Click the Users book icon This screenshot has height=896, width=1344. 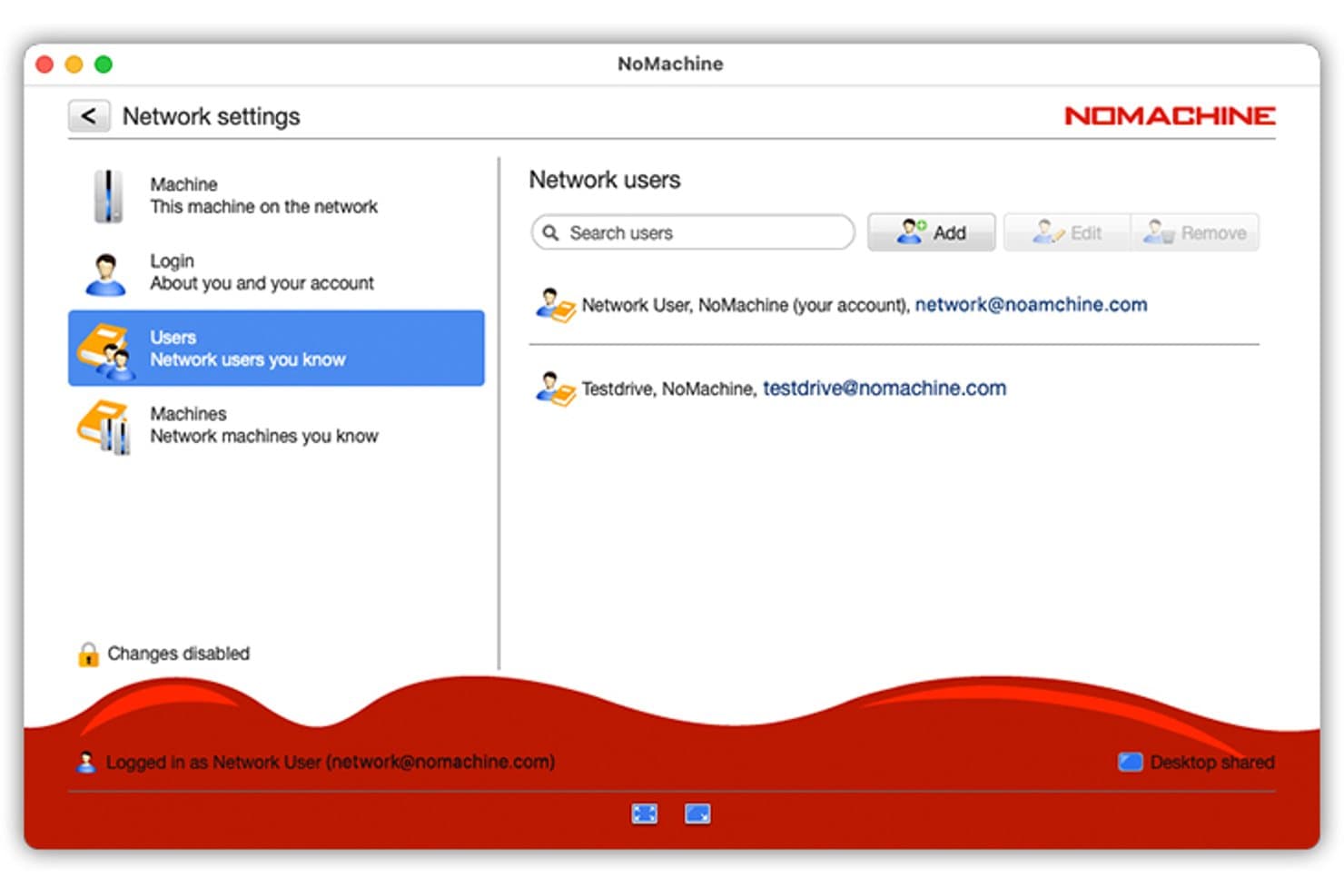(x=105, y=351)
